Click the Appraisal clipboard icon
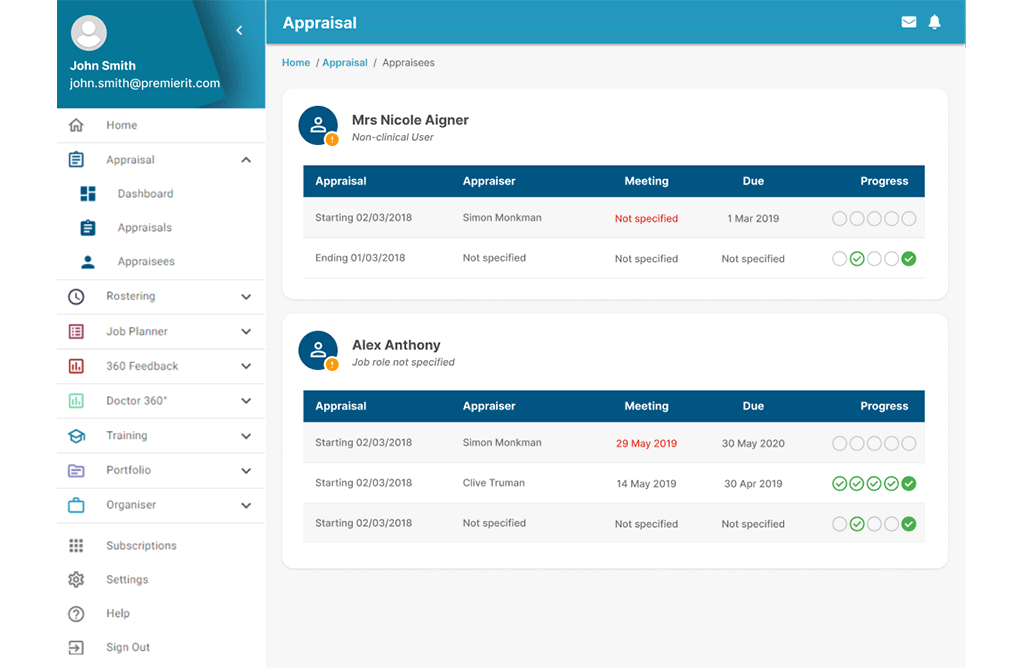Viewport: 1024px width, 668px height. coord(76,159)
